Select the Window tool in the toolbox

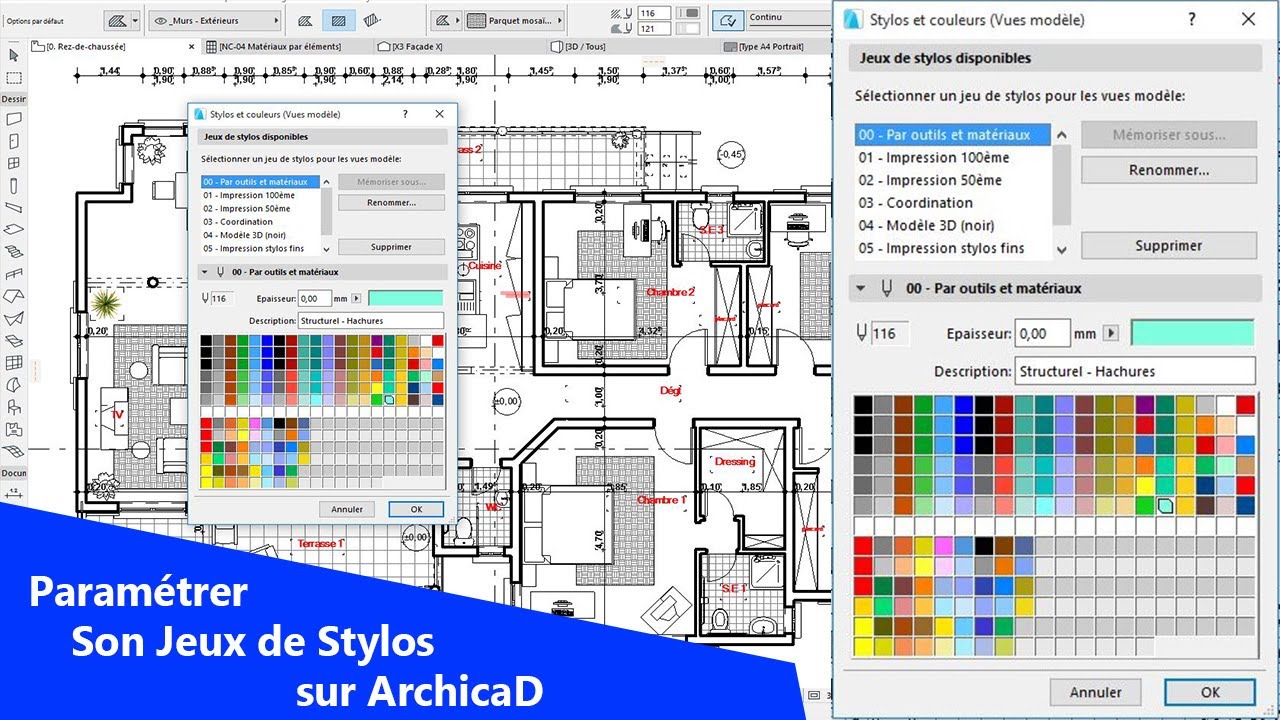click(x=14, y=164)
